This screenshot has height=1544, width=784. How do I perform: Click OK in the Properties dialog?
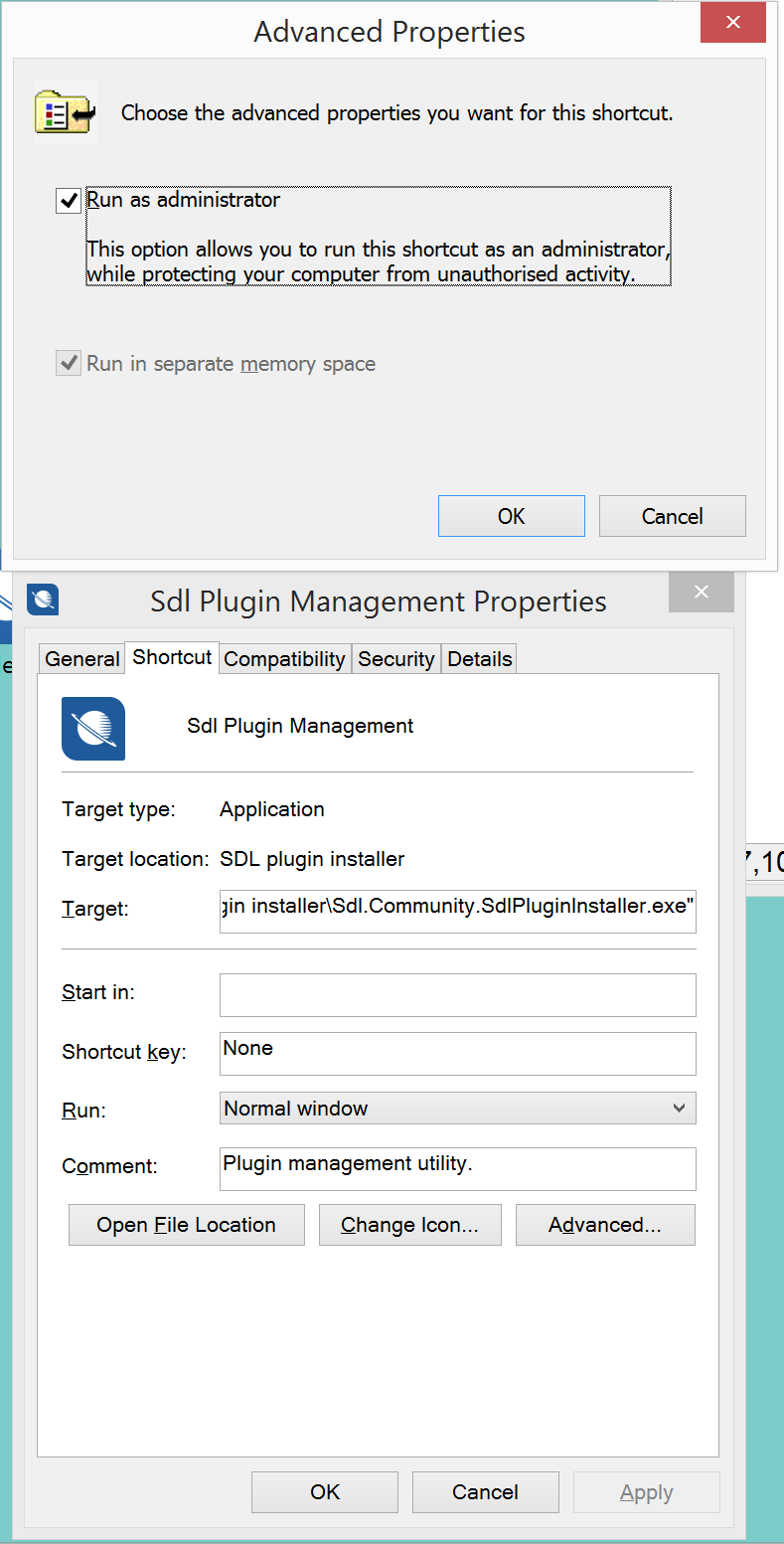(325, 1492)
